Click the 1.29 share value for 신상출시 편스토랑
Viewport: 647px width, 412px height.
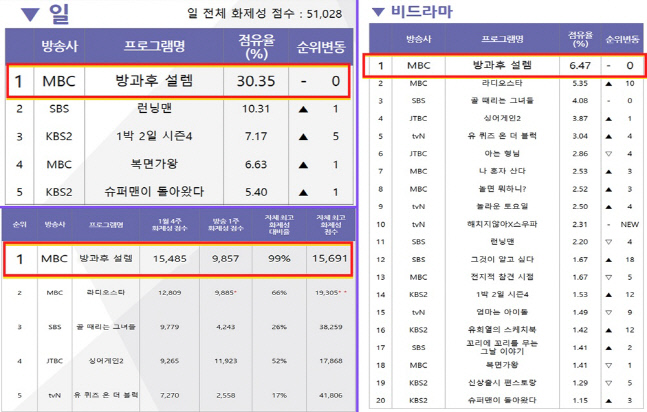580,383
